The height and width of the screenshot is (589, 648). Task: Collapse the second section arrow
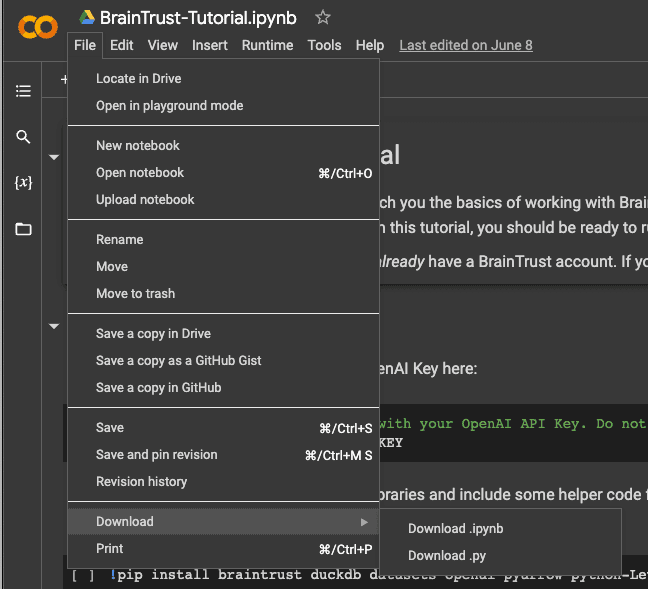[x=54, y=326]
